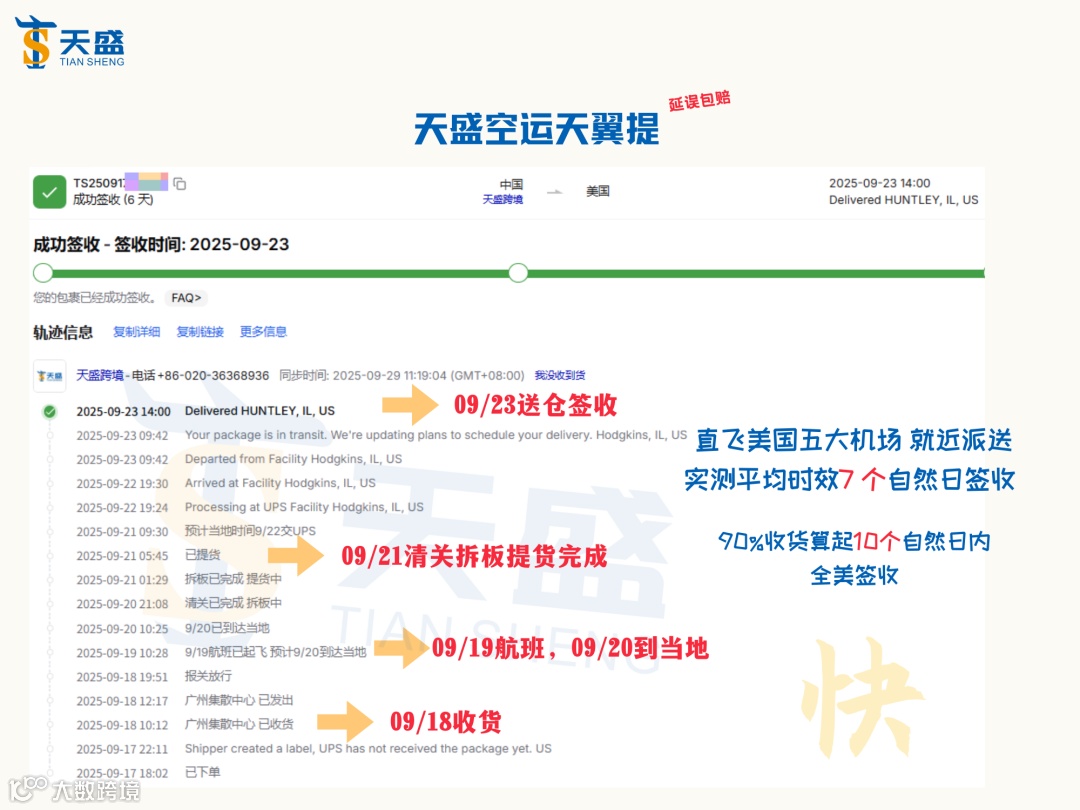Click the green success checkmark badge
This screenshot has height=810, width=1080.
[x=50, y=192]
